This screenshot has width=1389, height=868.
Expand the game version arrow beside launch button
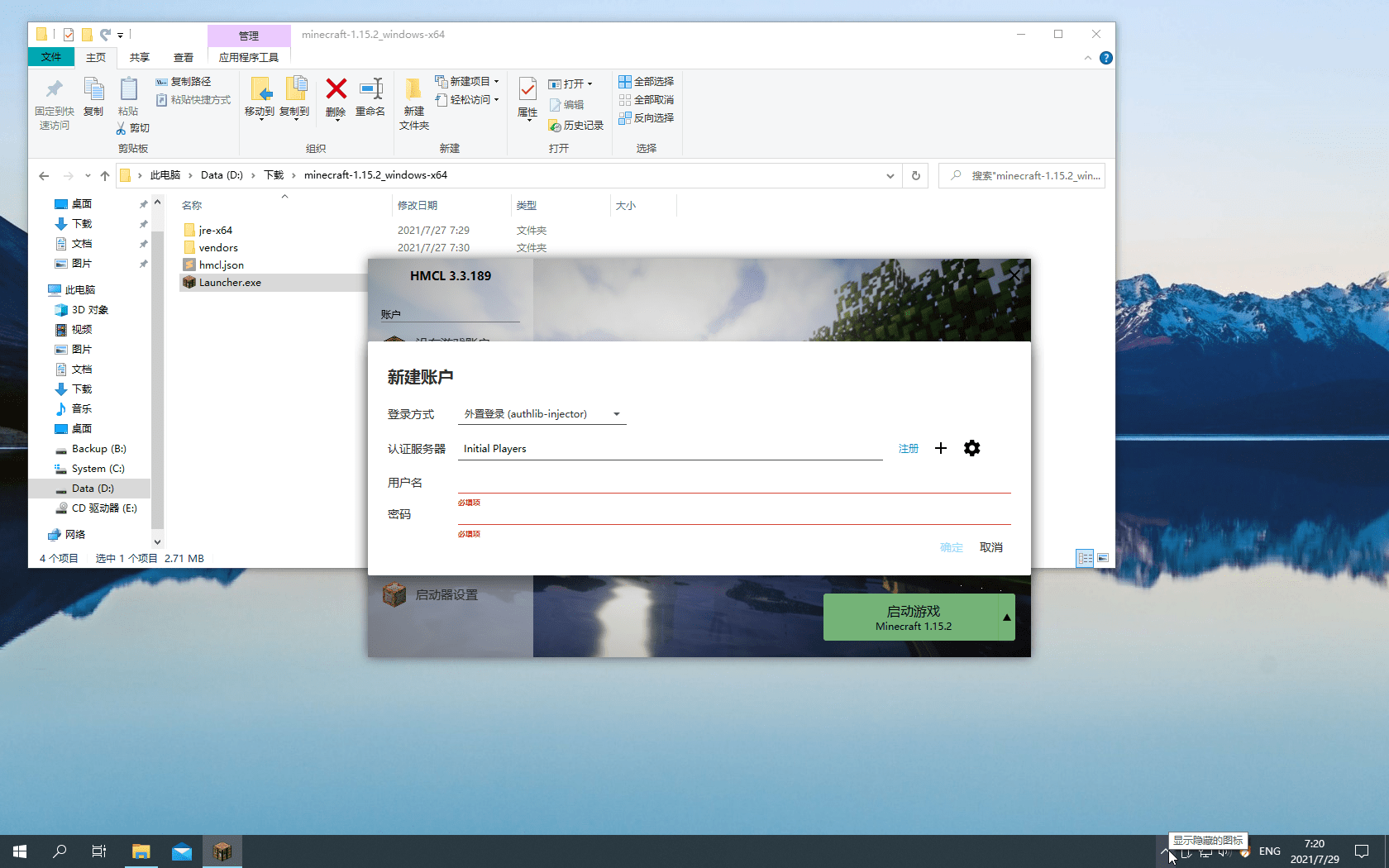1006,618
